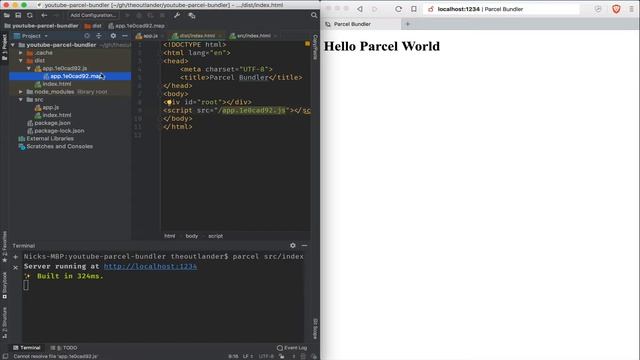Viewport: 640px width, 360px height.
Task: Click locate-in-project target icon in Project panel
Action: (87, 36)
